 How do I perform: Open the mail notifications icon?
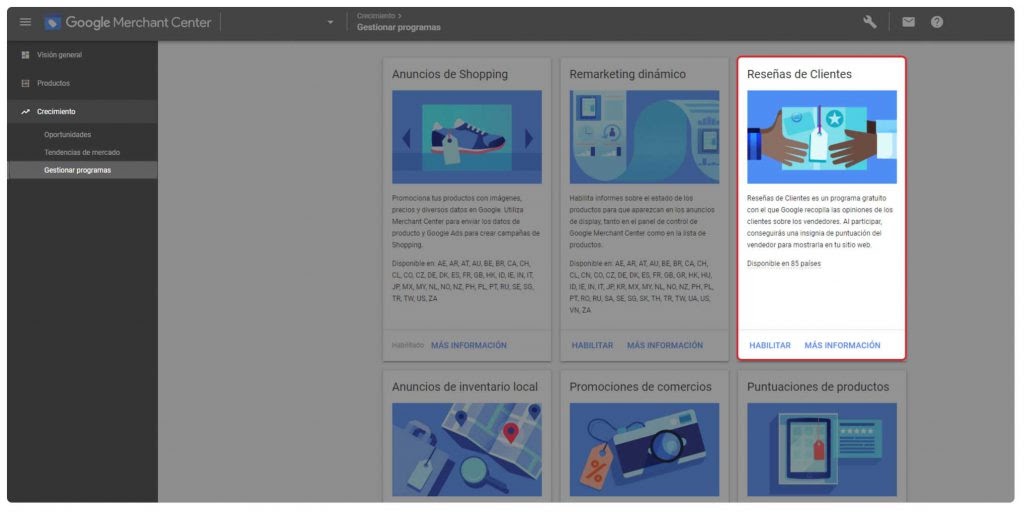(x=908, y=22)
